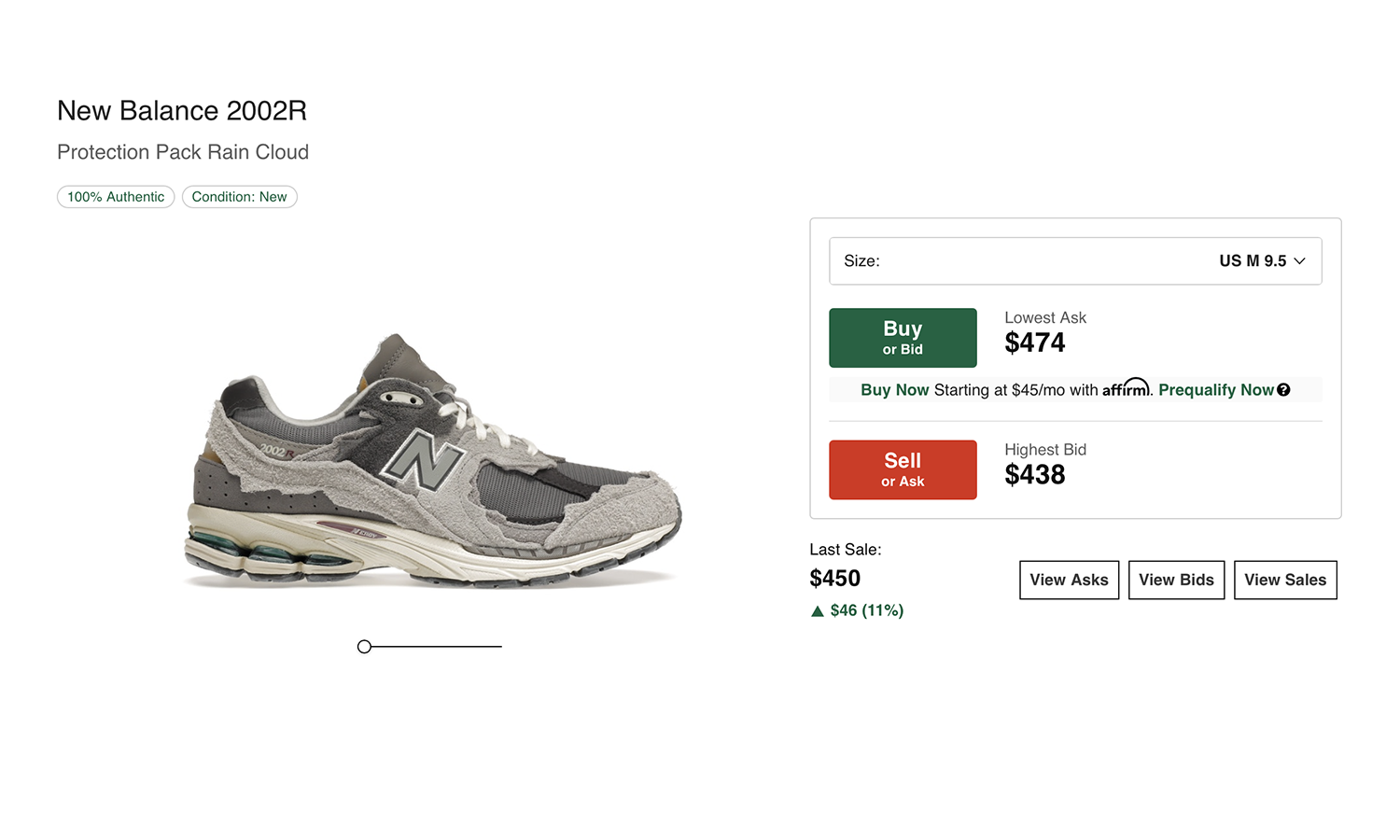Click the View Sales button
This screenshot has height=840, width=1400.
coord(1285,581)
